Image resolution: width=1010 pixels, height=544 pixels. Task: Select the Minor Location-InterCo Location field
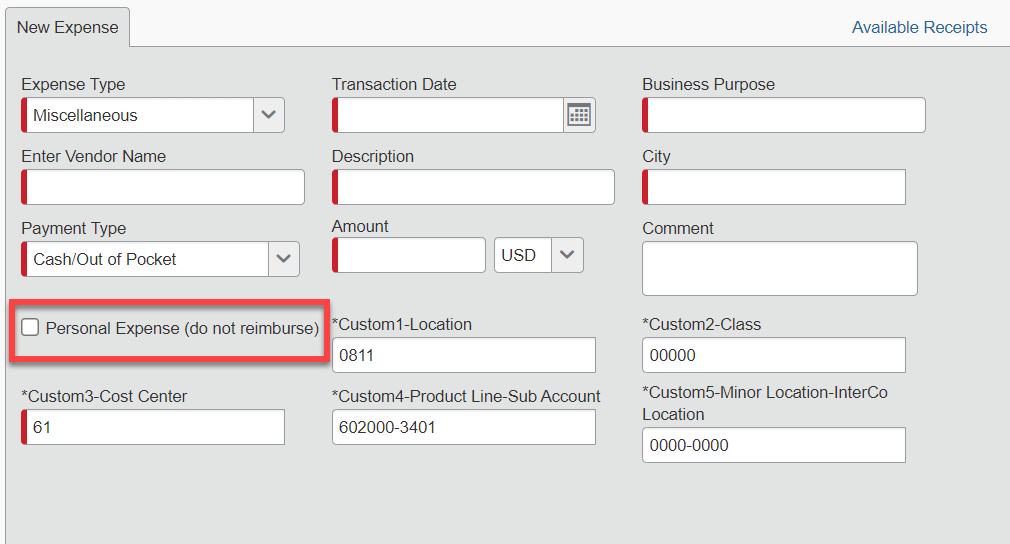(x=773, y=445)
